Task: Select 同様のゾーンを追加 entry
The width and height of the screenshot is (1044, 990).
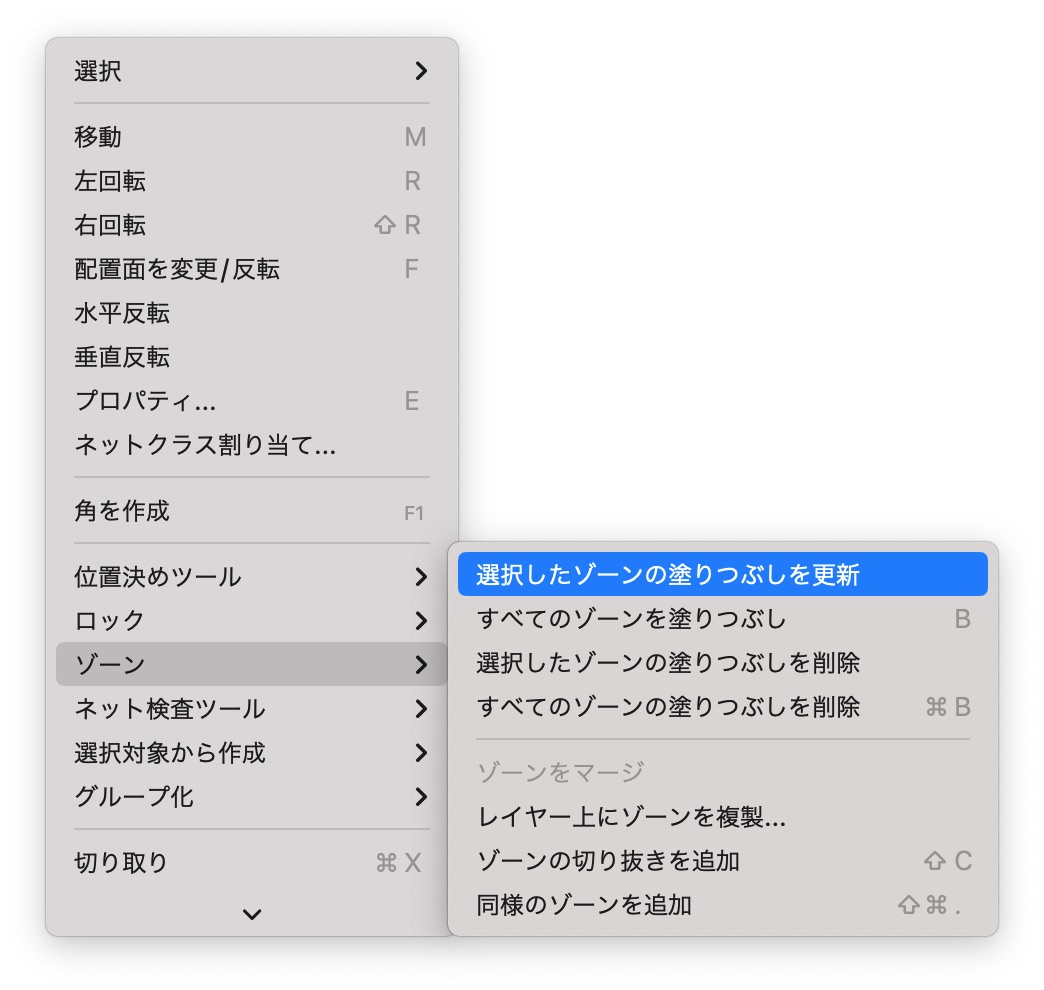Action: point(722,904)
